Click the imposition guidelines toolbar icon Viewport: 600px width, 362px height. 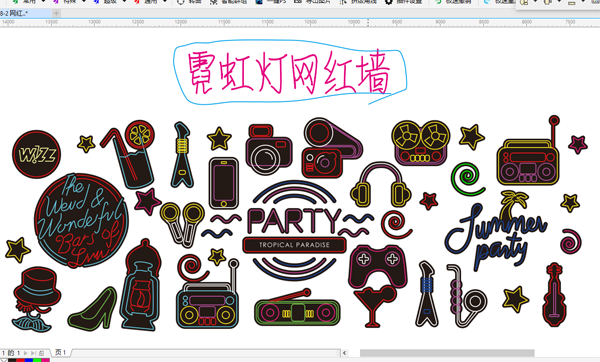pos(343,2)
